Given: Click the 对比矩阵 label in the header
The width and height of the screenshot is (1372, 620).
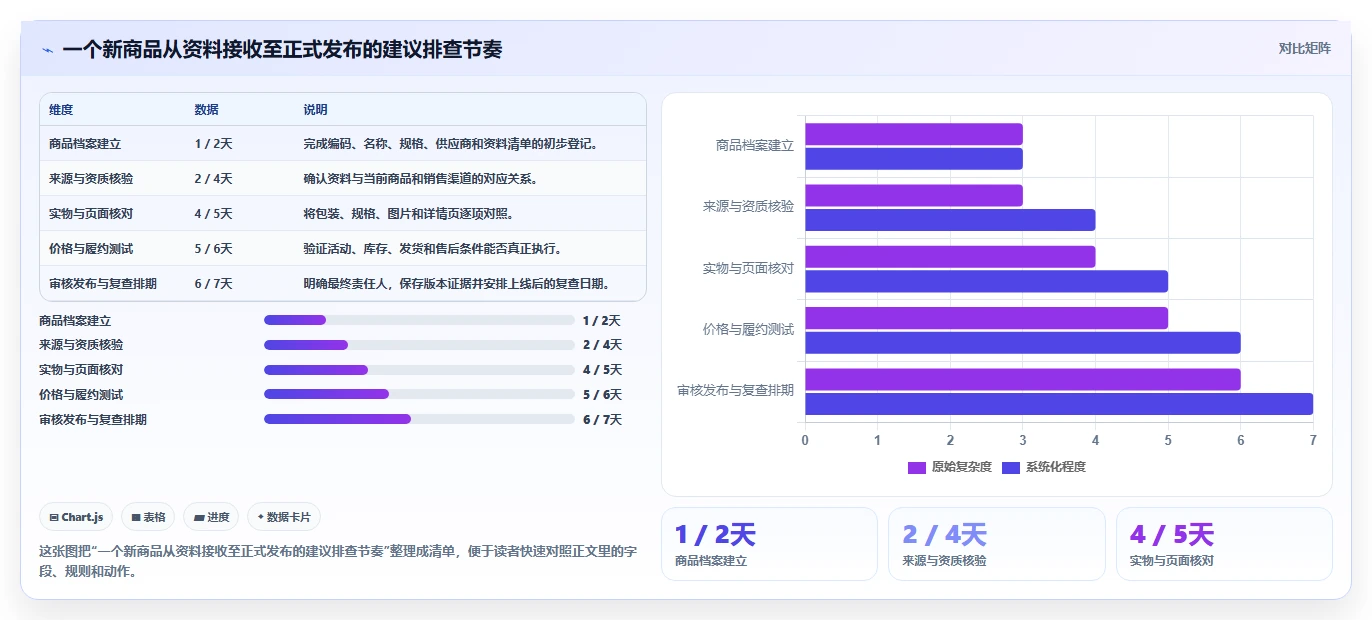Looking at the screenshot, I should coord(1305,48).
